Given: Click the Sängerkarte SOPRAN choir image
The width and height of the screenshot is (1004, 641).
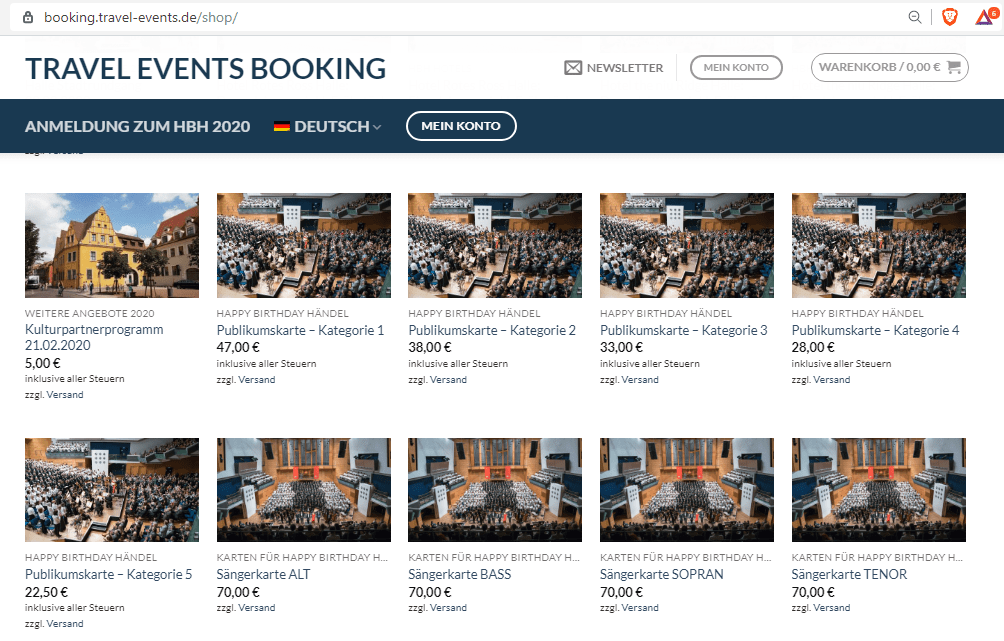Looking at the screenshot, I should click(x=687, y=490).
